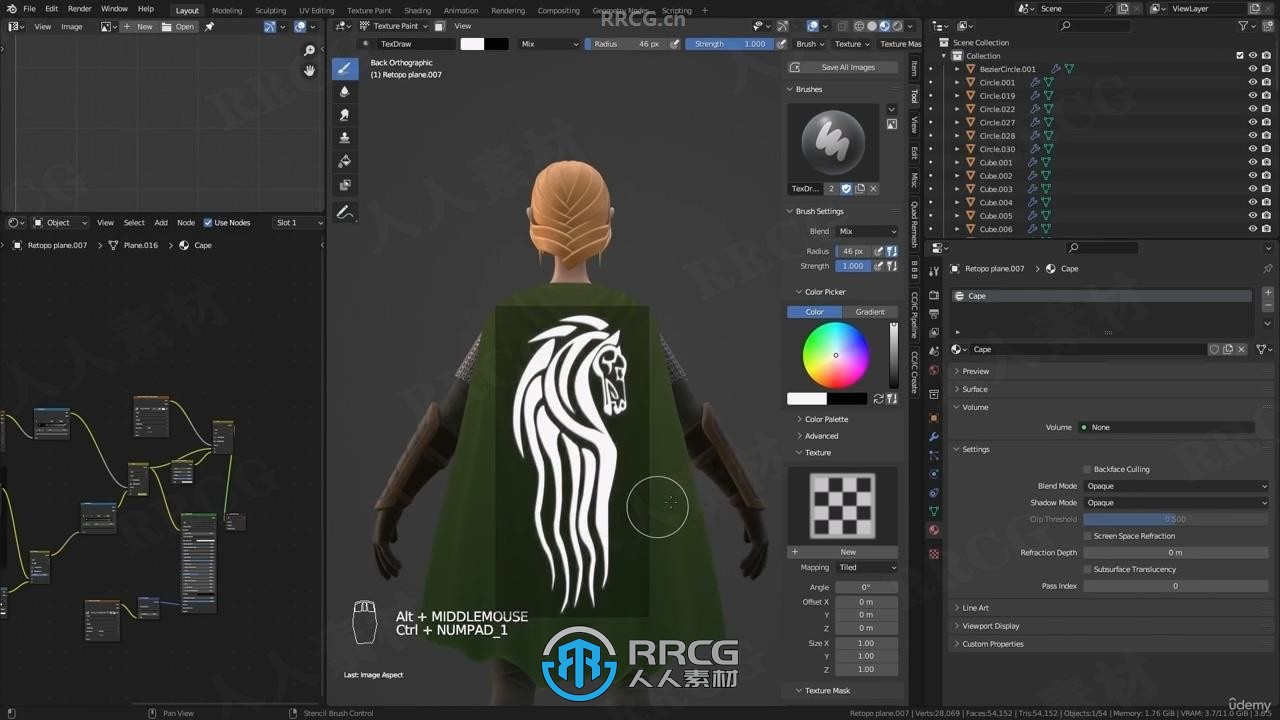The height and width of the screenshot is (720, 1280).
Task: Select the Clone stamp tool
Action: click(345, 138)
